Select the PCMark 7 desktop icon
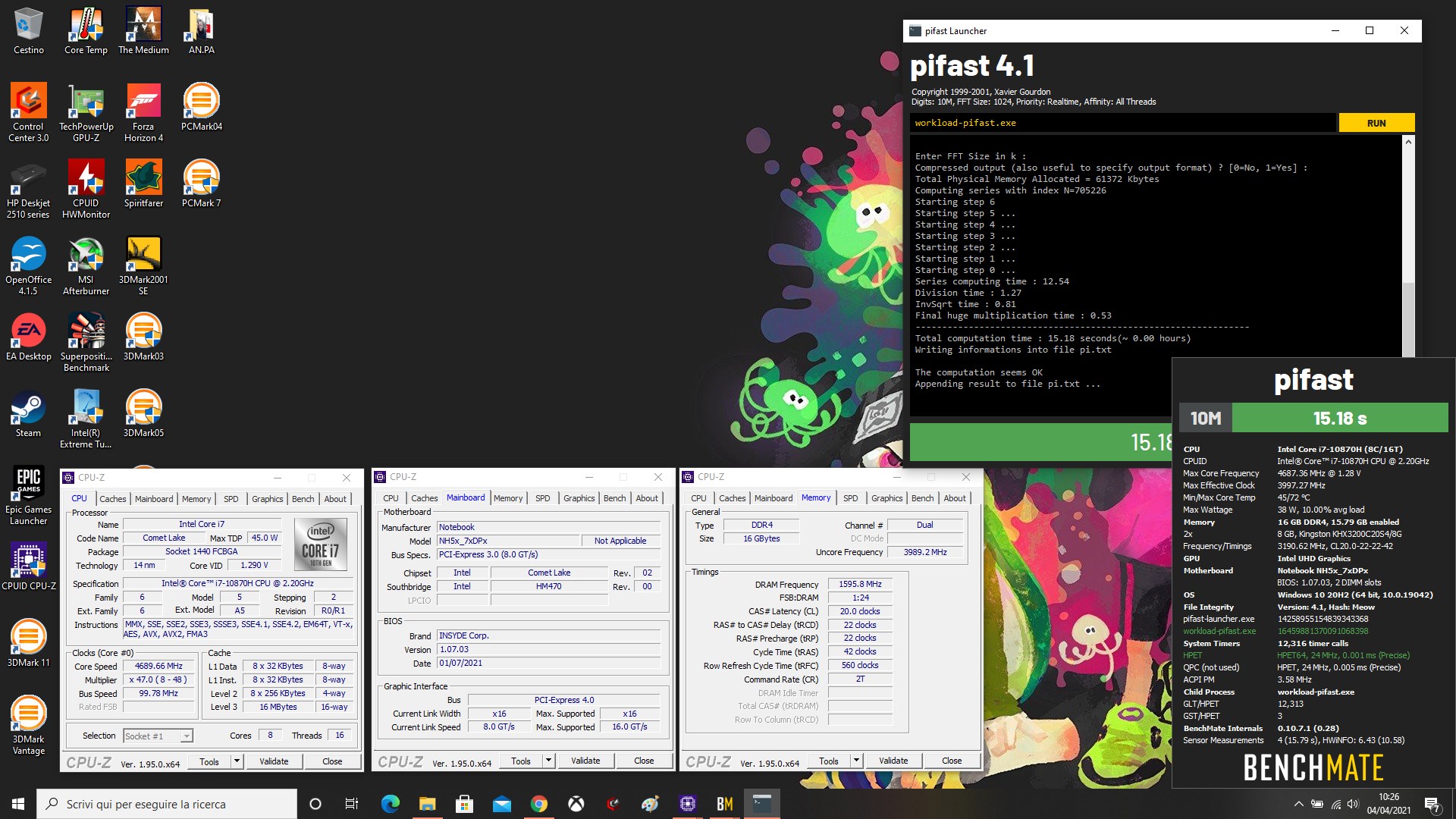 point(202,184)
